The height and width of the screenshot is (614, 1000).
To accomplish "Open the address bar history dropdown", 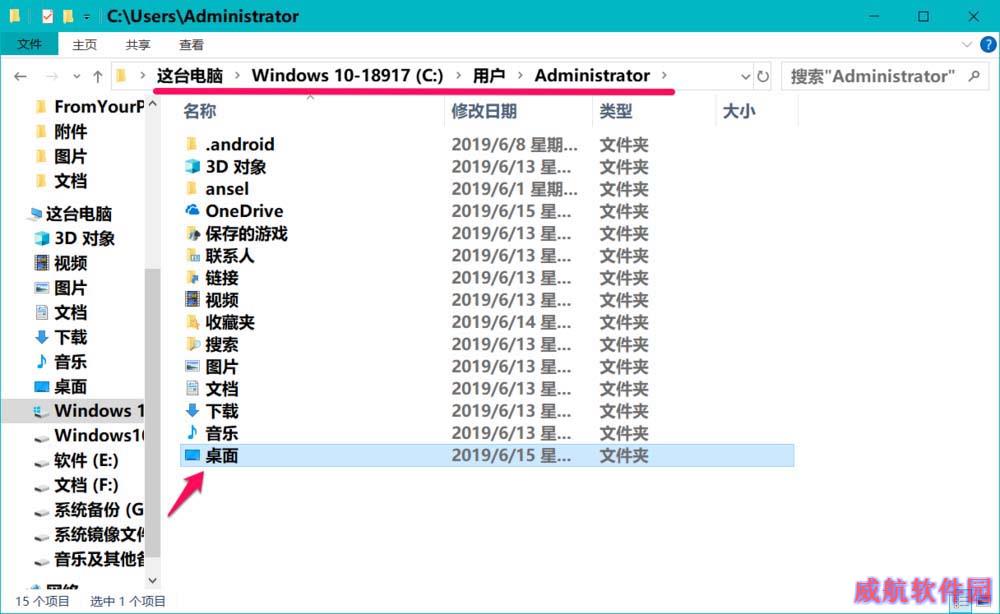I will (x=745, y=77).
